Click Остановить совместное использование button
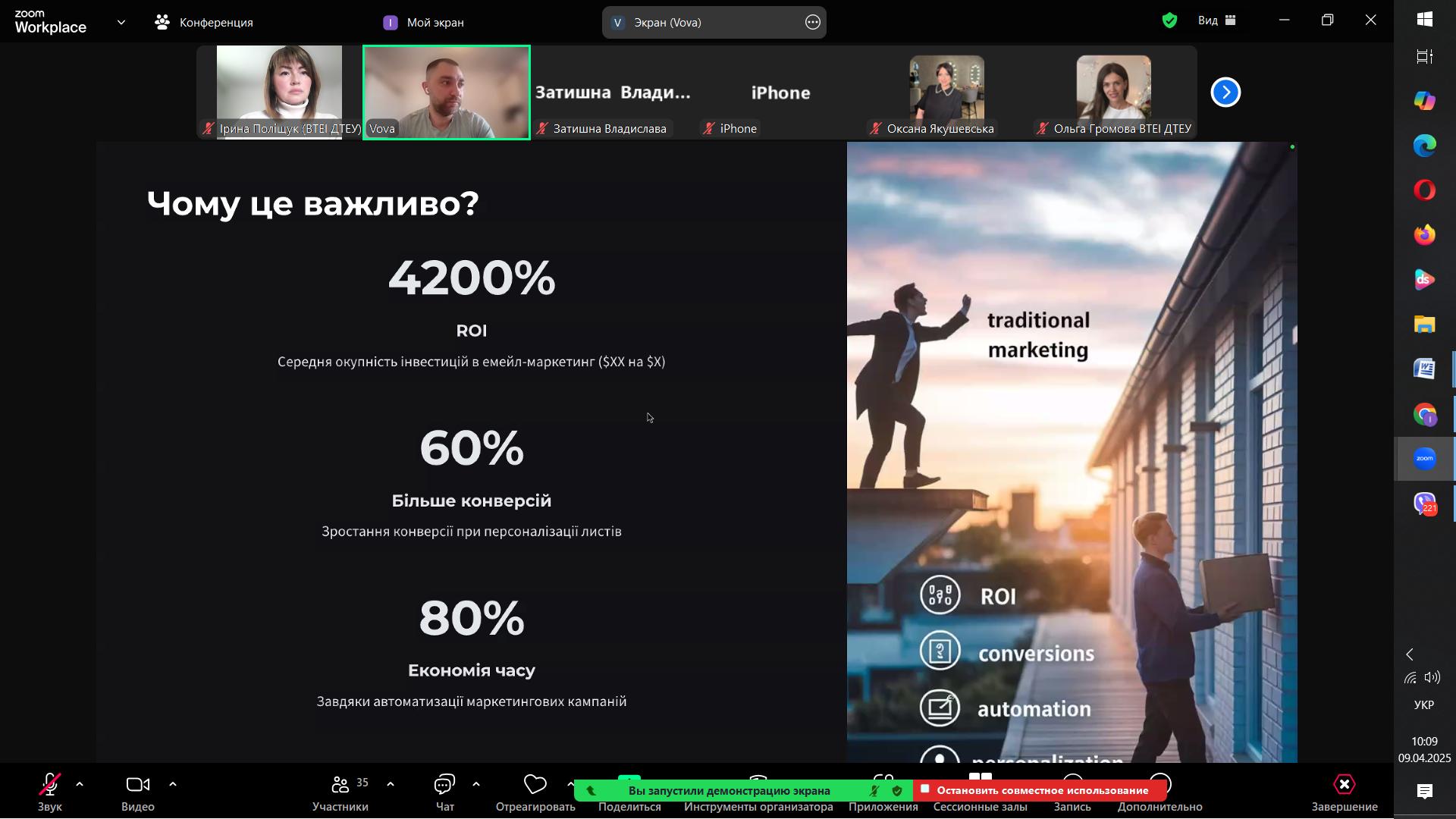Viewport: 1456px width, 819px height. (x=1041, y=790)
